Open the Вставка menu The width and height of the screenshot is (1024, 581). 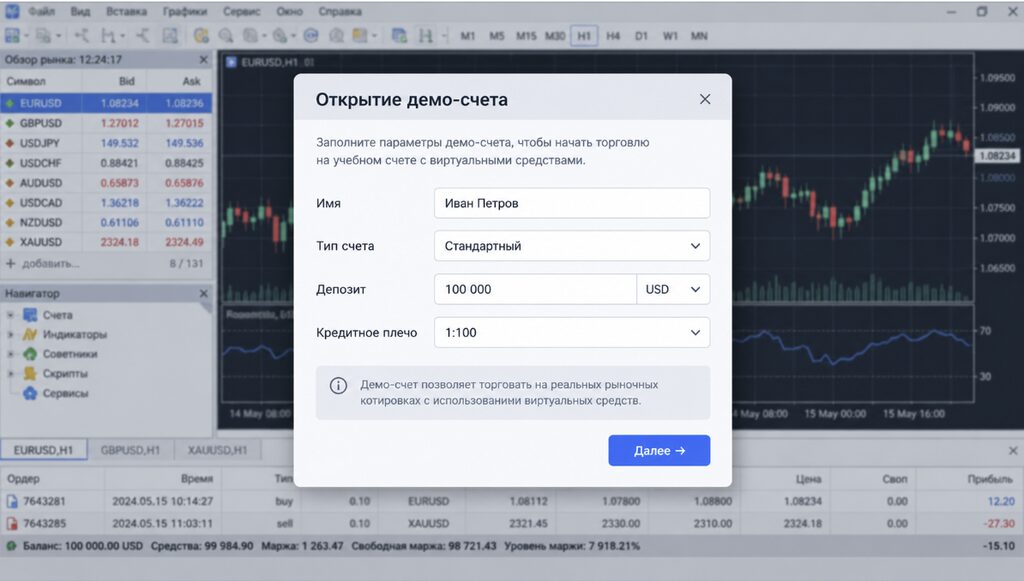tap(127, 12)
